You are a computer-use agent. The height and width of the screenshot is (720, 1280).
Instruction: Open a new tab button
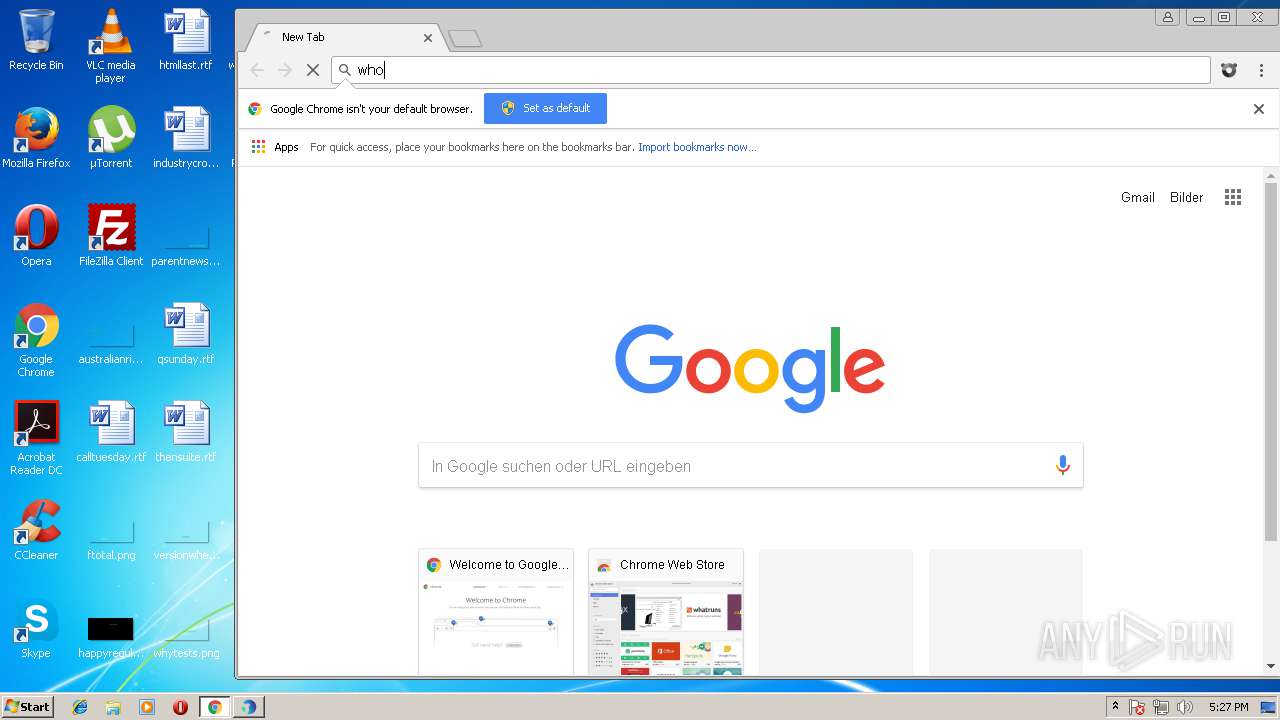point(465,39)
